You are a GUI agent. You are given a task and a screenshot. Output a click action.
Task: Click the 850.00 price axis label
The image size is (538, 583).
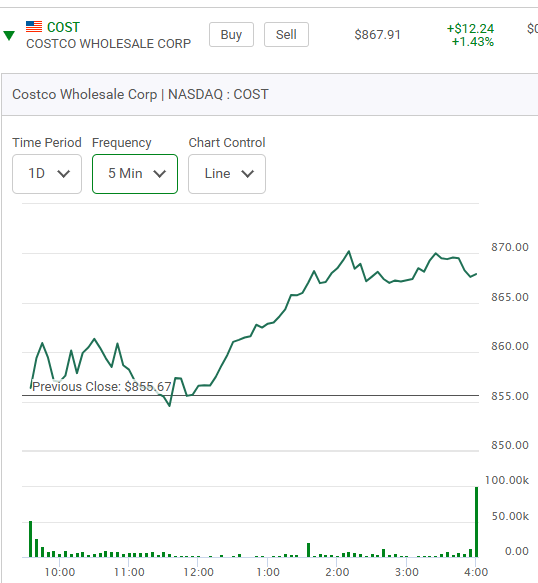[510, 445]
